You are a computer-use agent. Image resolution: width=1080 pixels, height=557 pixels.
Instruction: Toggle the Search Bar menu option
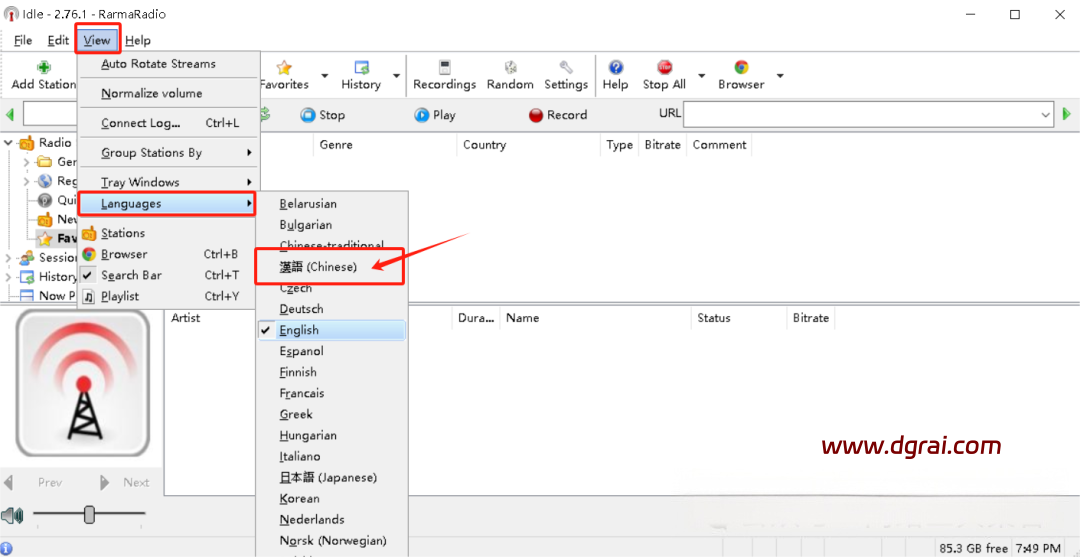coord(131,275)
